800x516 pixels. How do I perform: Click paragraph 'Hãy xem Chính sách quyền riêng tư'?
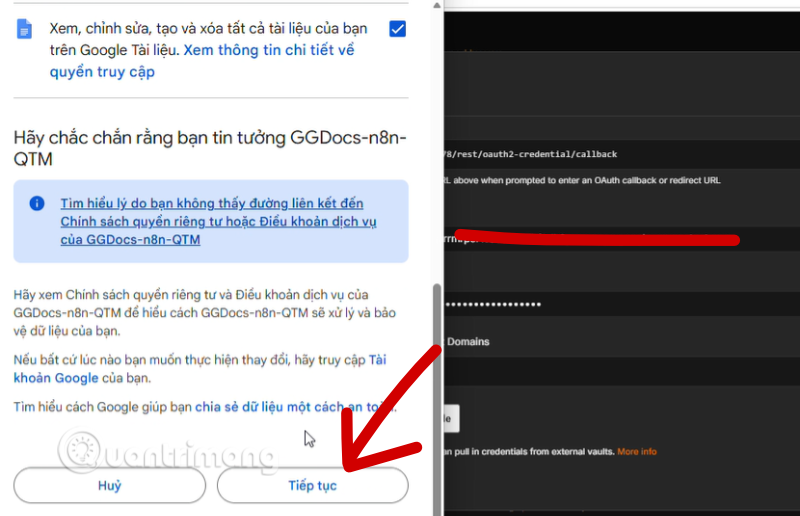click(x=205, y=312)
